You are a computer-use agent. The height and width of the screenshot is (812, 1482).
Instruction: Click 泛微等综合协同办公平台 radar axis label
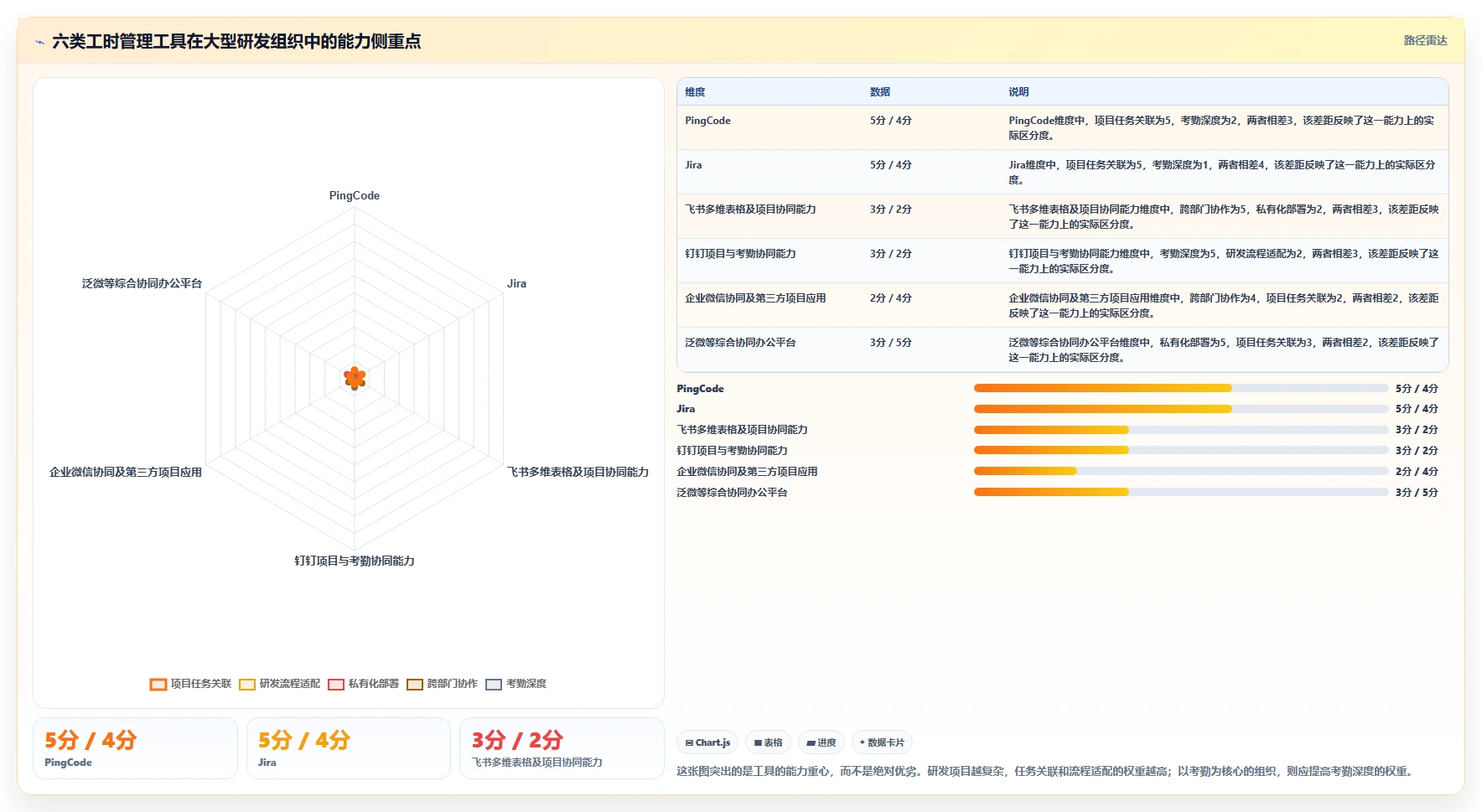pyautogui.click(x=142, y=283)
